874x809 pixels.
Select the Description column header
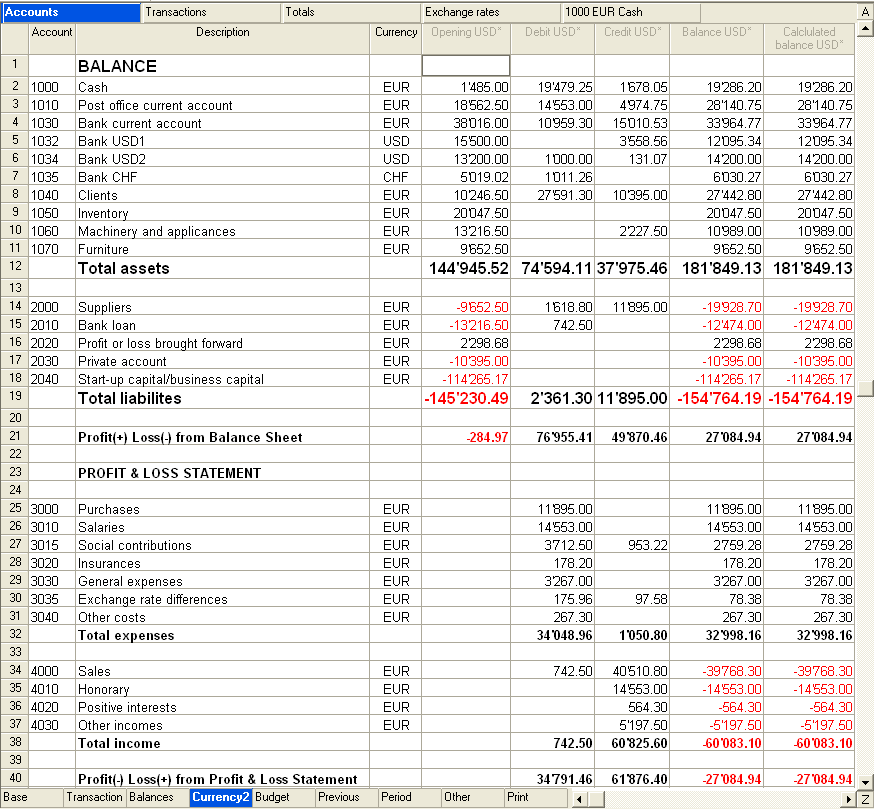[x=222, y=38]
